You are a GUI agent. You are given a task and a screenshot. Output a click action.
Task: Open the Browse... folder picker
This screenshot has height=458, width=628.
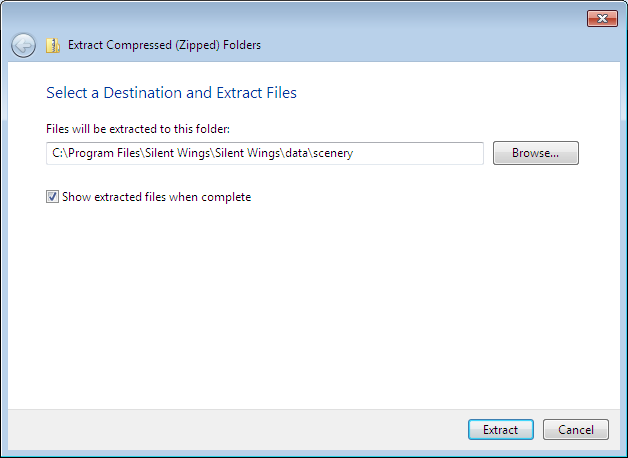click(535, 153)
